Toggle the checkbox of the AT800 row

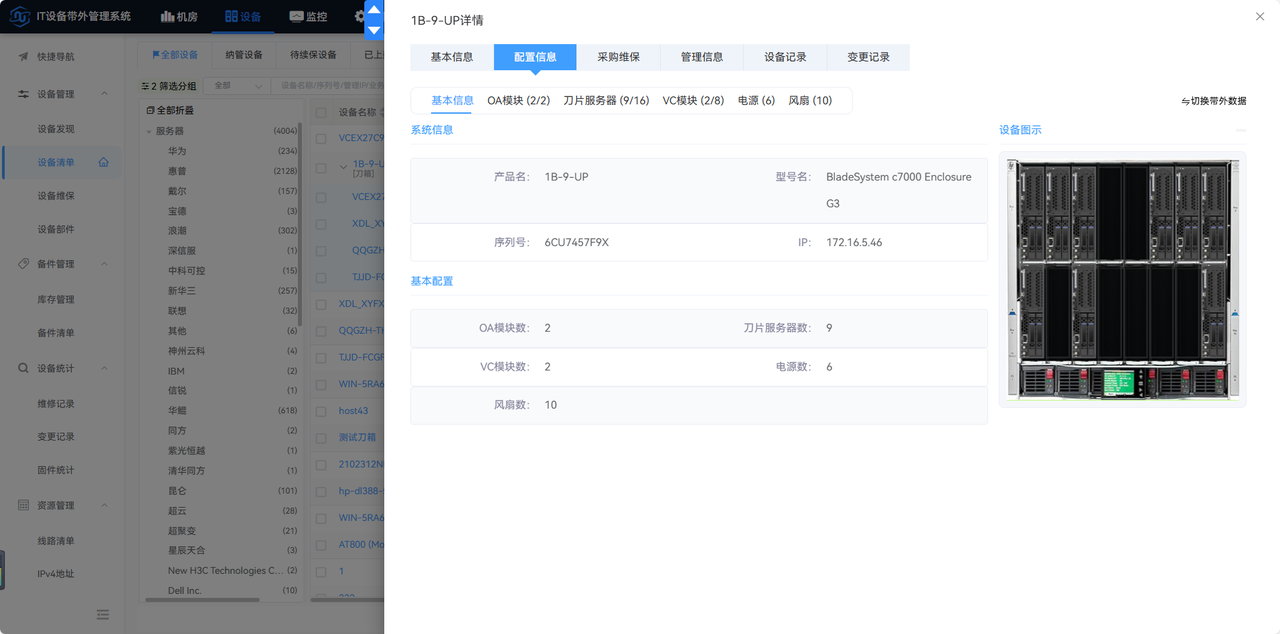pos(321,545)
